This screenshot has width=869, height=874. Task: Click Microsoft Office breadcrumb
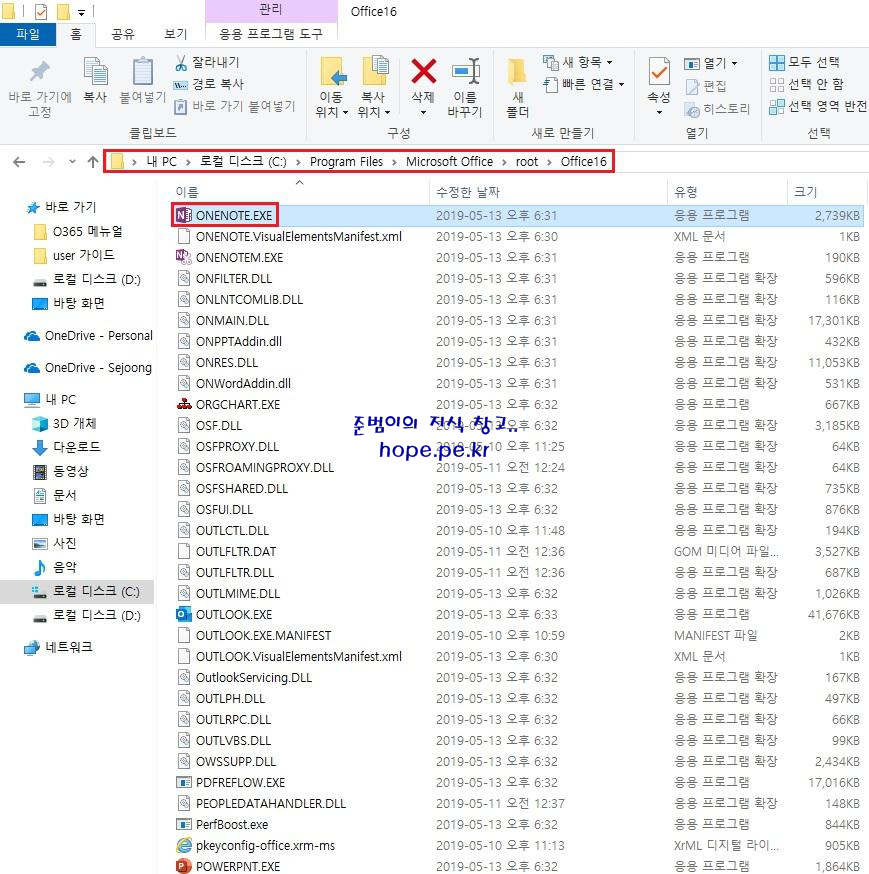pyautogui.click(x=449, y=162)
